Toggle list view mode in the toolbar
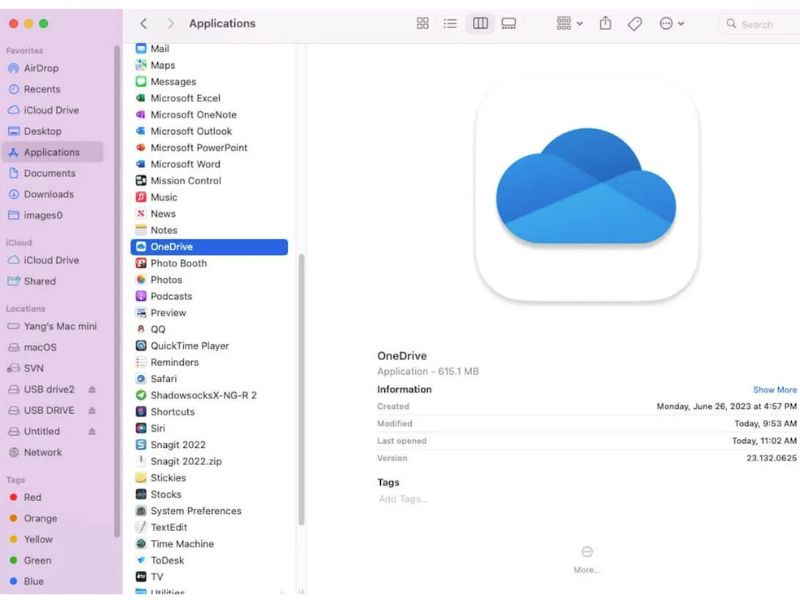Screen dimensions: 800x600 pos(452,23)
